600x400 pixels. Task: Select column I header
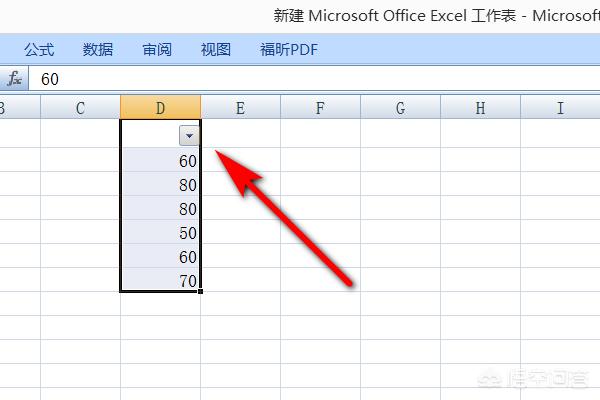point(559,108)
